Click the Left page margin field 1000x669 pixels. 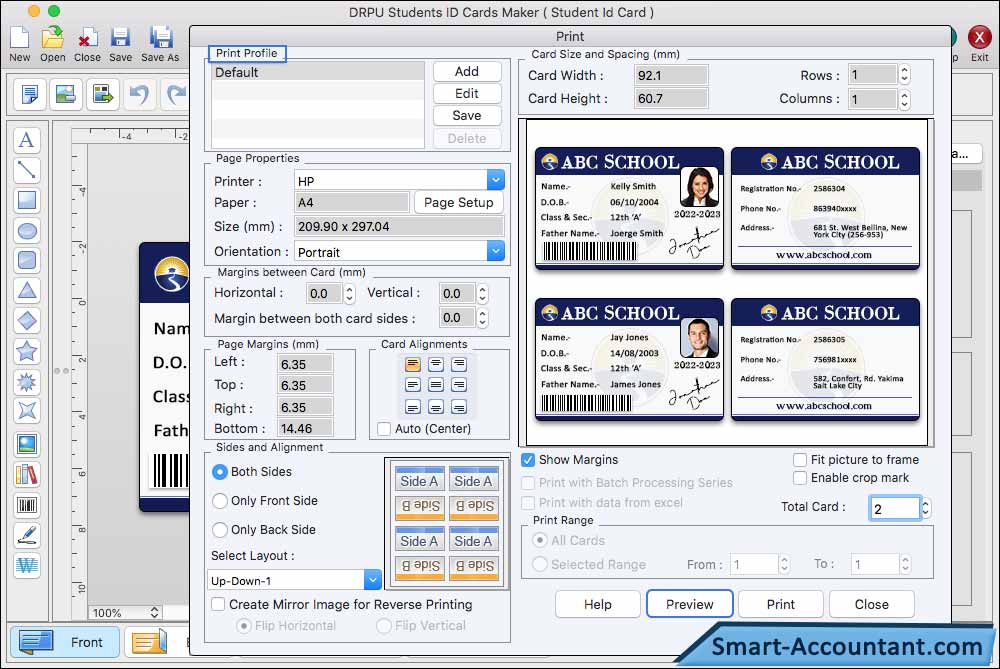305,364
